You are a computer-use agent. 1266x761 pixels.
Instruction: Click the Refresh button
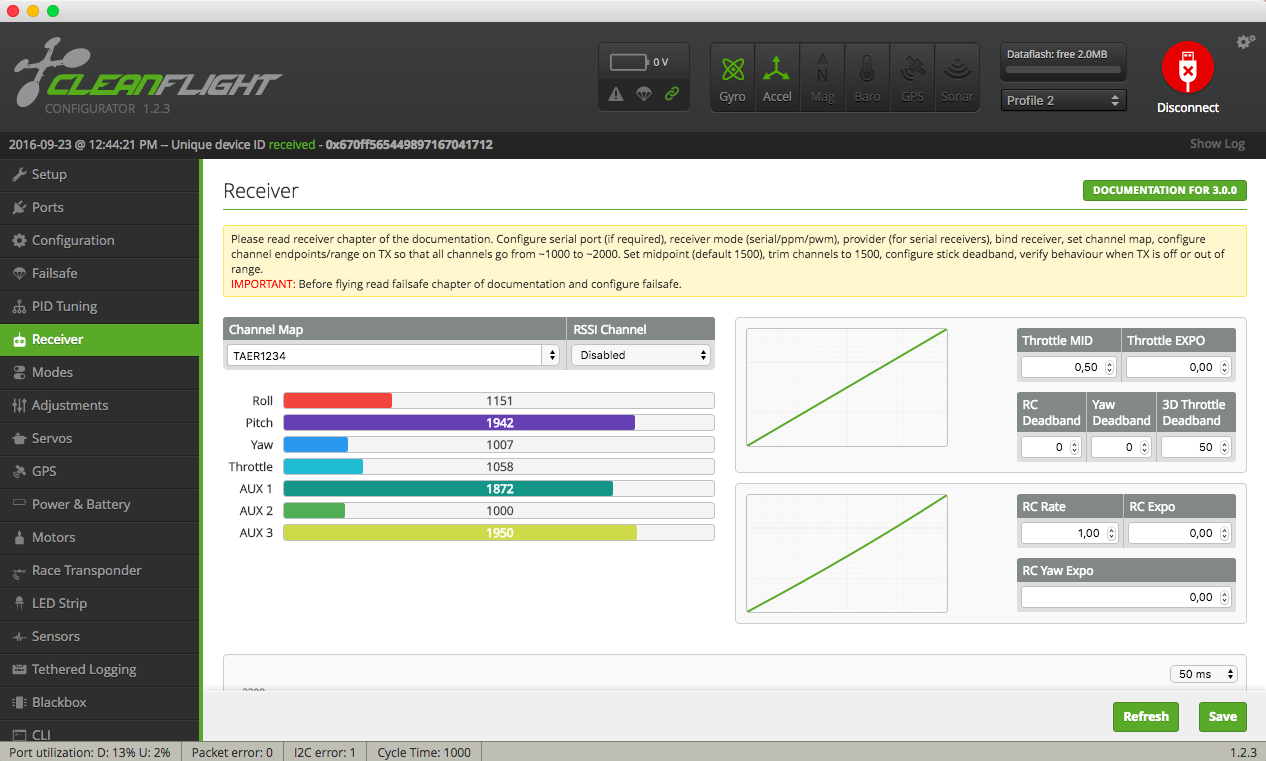point(1146,716)
